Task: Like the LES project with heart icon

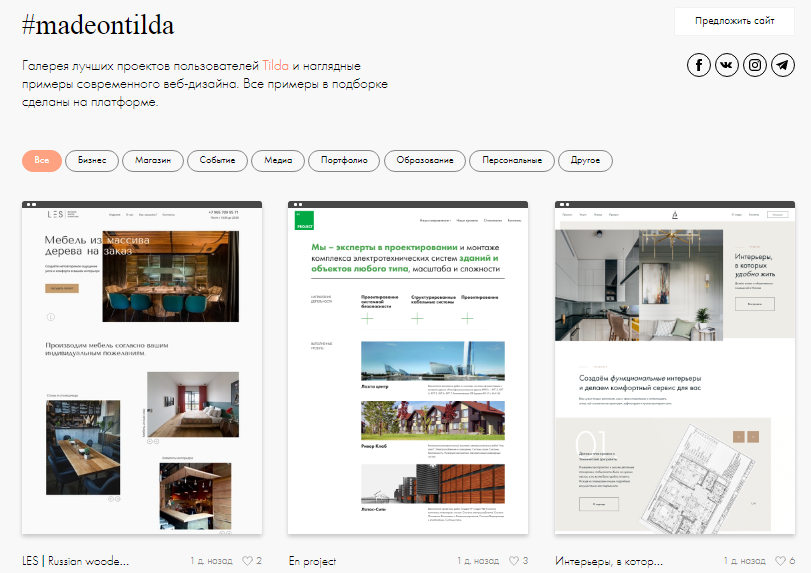Action: pos(248,561)
